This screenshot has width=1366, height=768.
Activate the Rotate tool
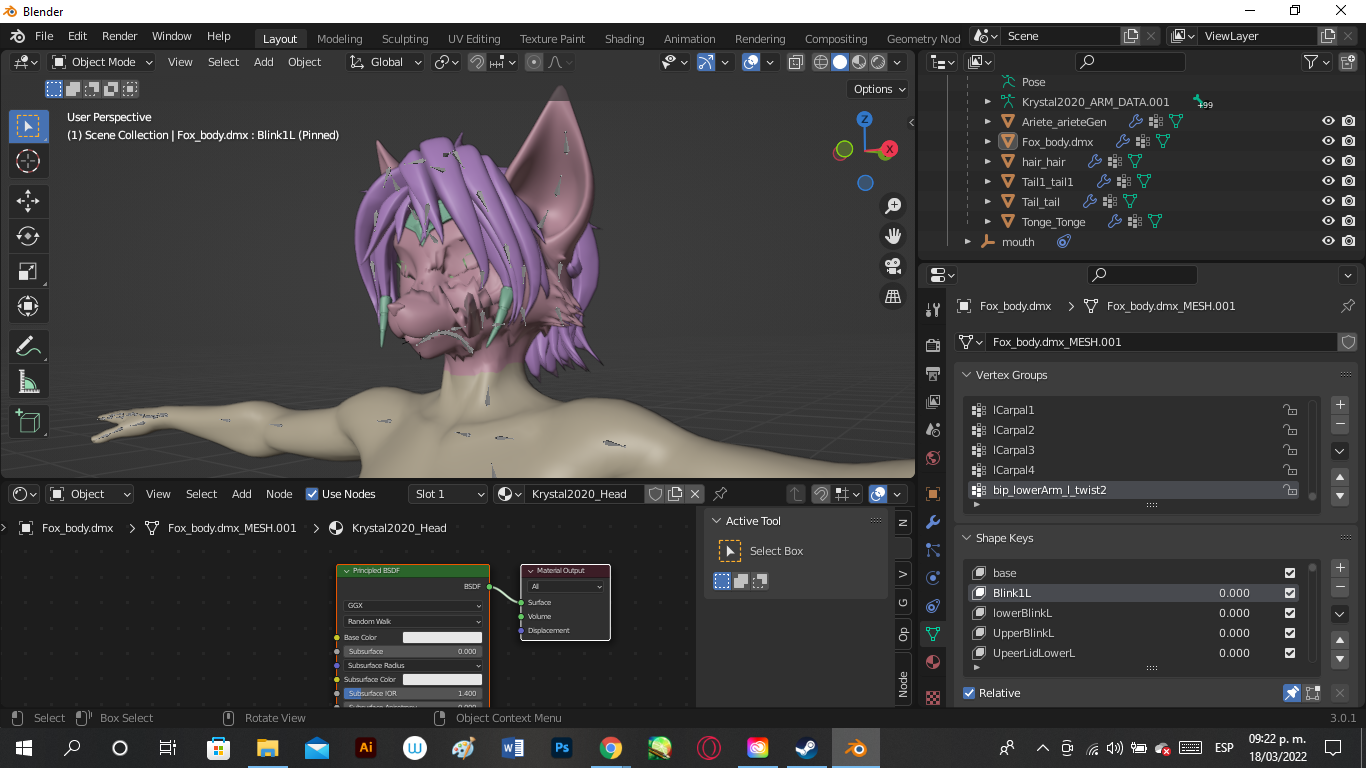28,236
